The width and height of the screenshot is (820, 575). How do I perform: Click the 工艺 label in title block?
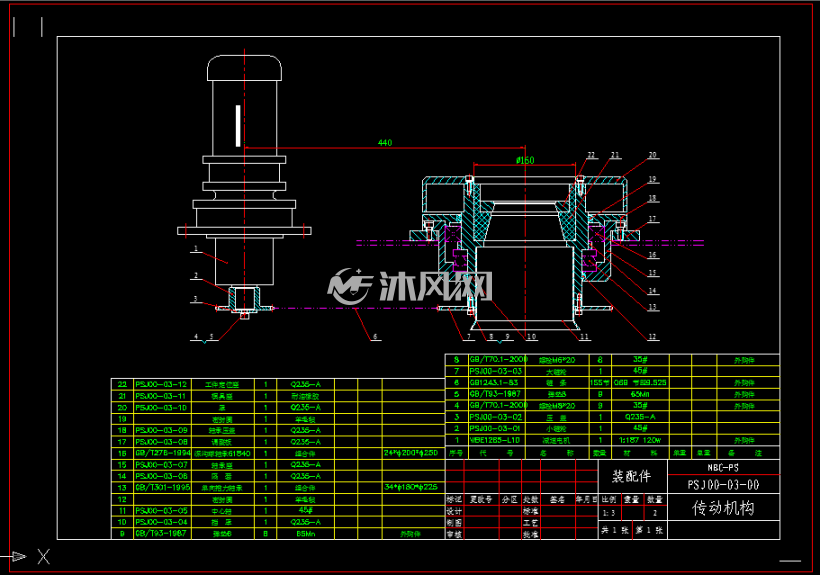click(530, 523)
